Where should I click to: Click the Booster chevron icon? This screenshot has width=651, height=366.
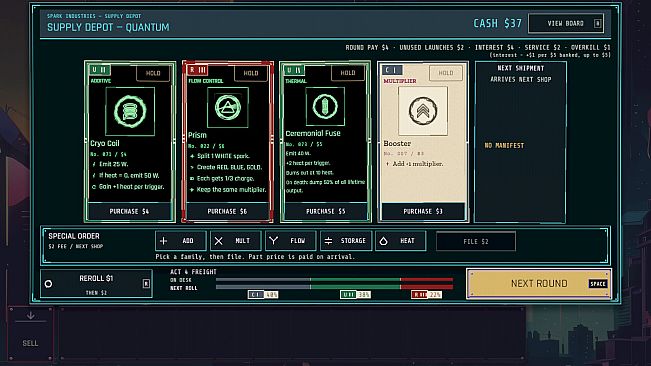coord(423,111)
